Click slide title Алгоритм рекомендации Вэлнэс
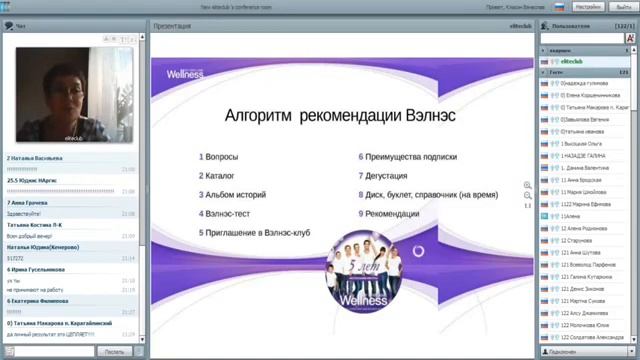This screenshot has width=640, height=360. [340, 116]
